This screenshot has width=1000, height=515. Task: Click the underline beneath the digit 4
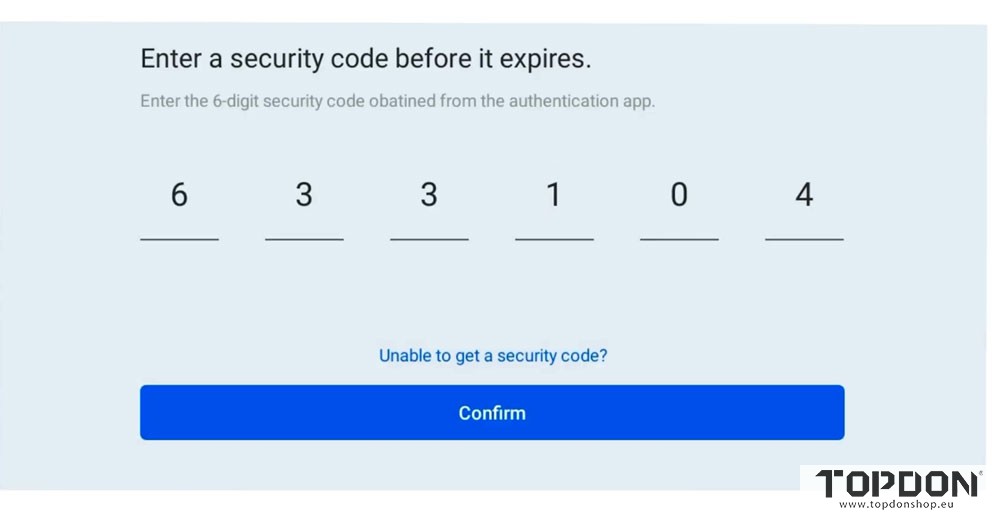[804, 240]
